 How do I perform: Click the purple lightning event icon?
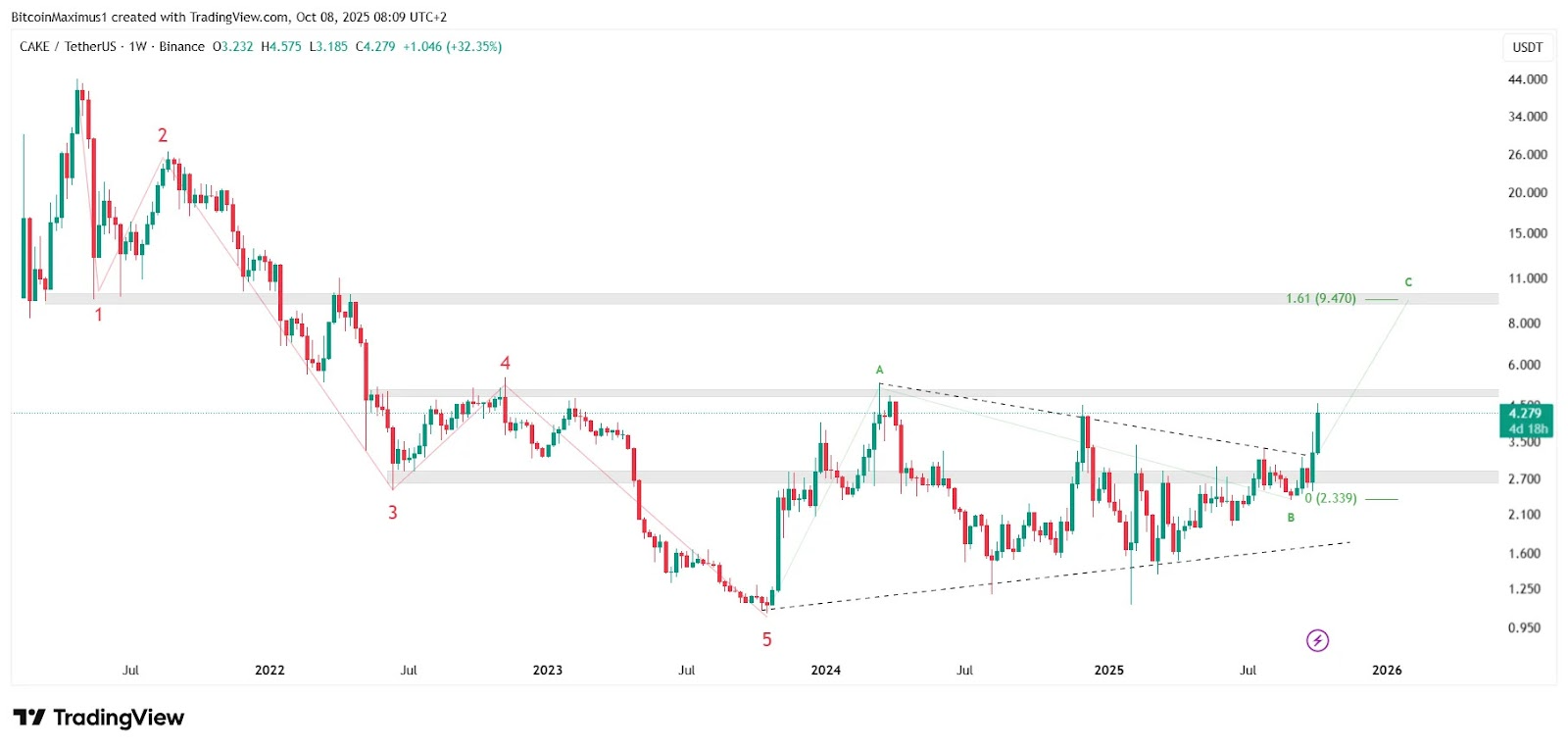(x=1317, y=640)
